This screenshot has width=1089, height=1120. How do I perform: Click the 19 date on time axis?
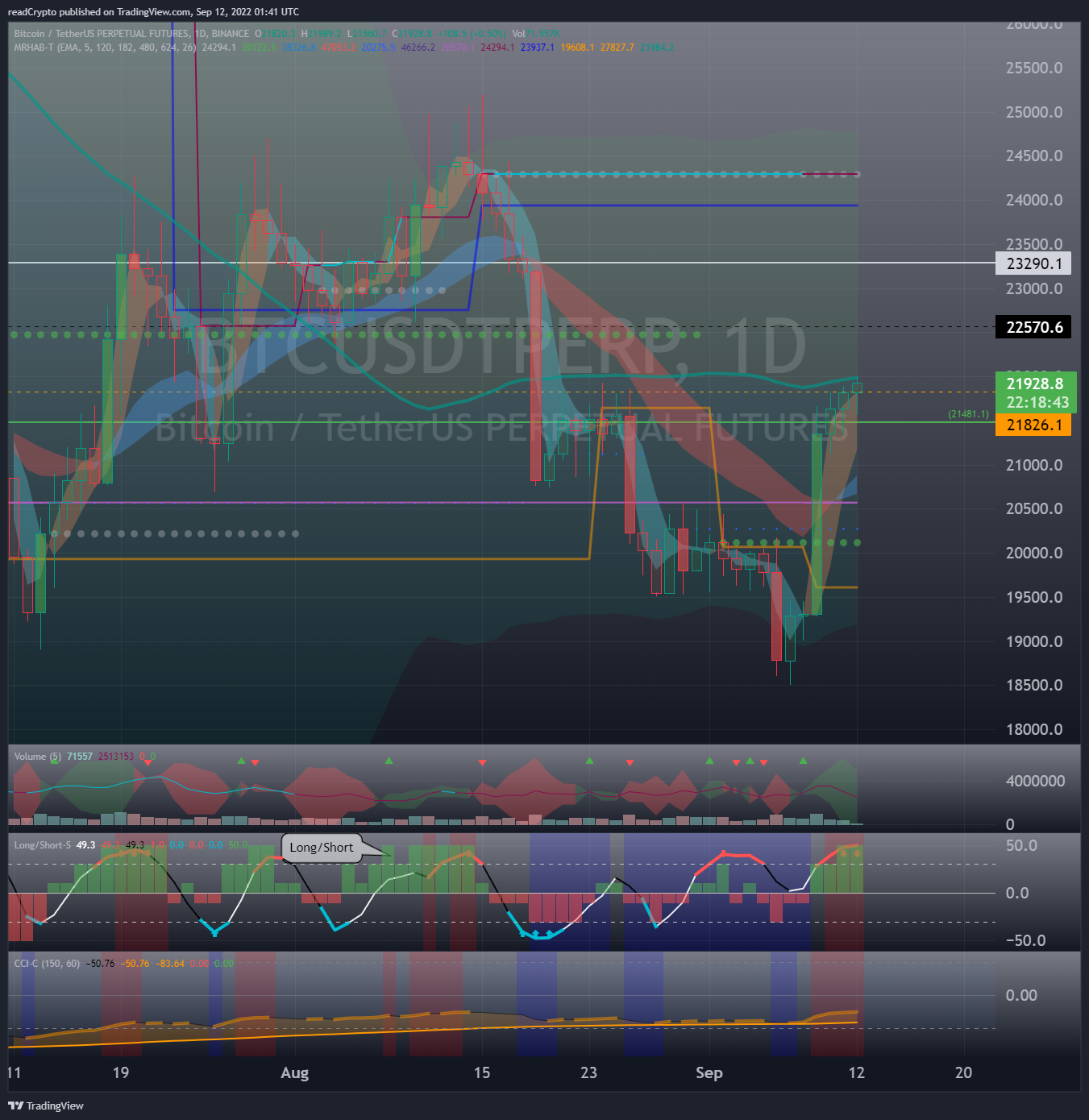click(120, 1072)
